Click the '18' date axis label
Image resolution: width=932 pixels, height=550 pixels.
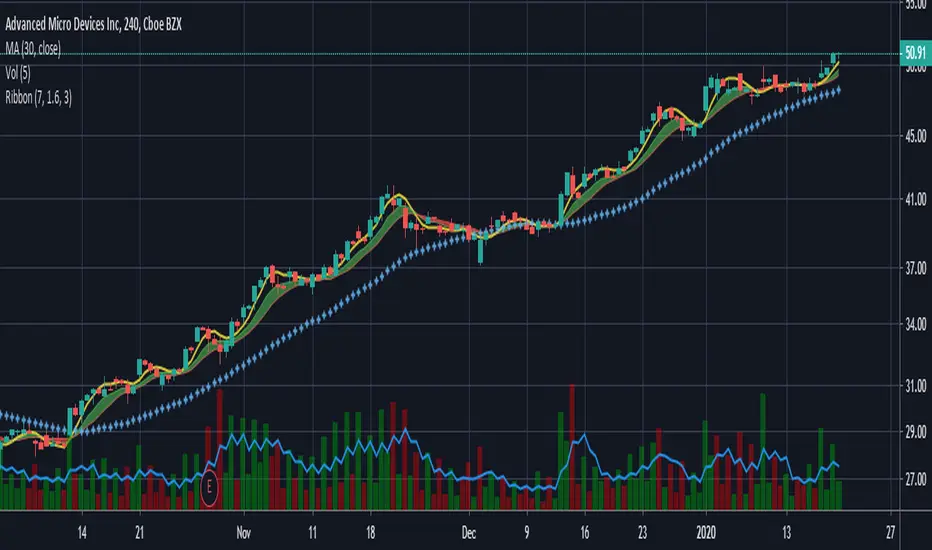pyautogui.click(x=370, y=533)
